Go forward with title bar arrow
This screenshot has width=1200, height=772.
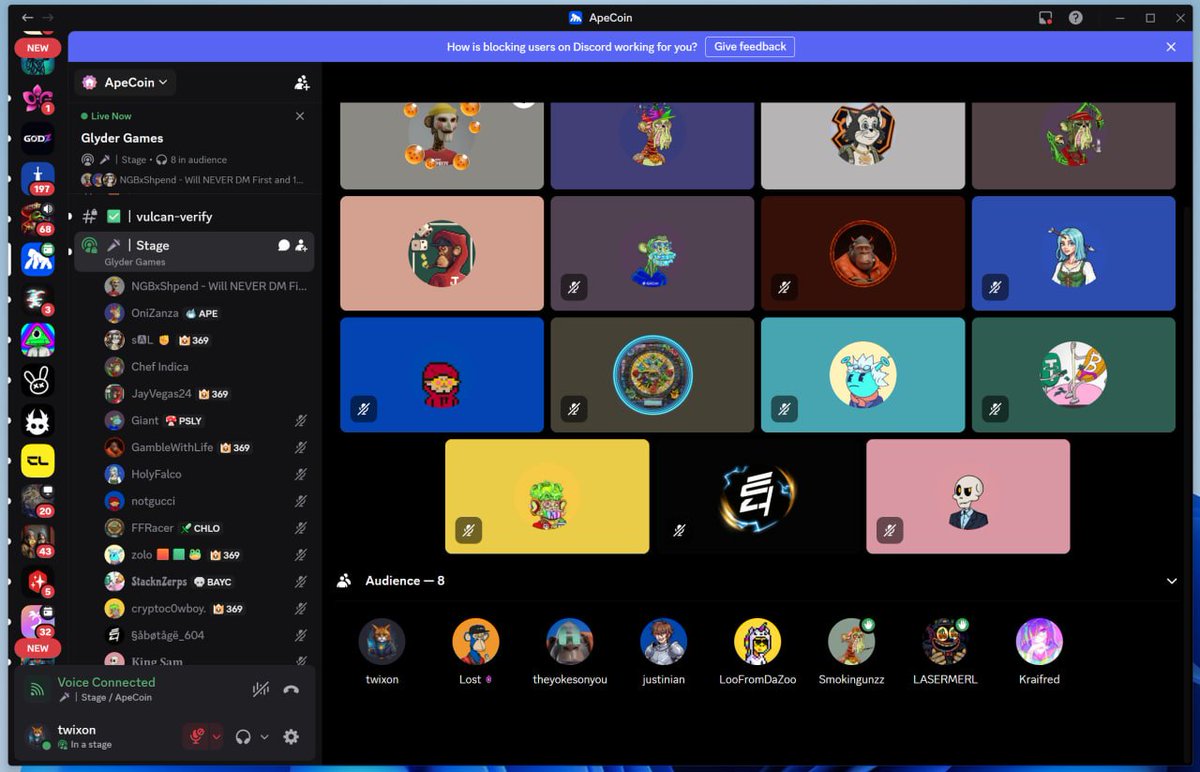(48, 18)
